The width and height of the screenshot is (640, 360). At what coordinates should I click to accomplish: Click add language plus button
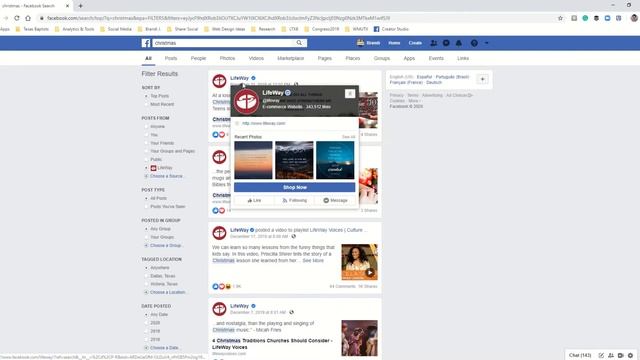[482, 79]
